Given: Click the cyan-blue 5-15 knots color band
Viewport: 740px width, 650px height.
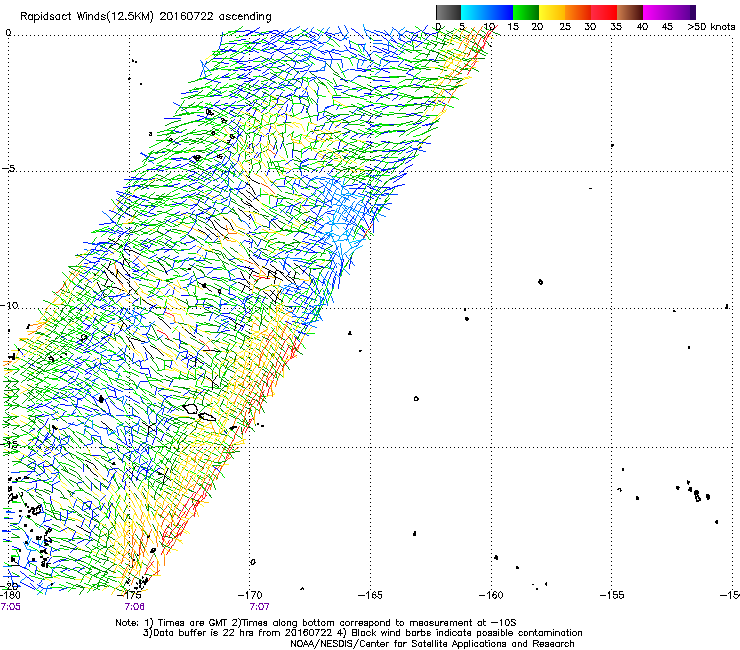Looking at the screenshot, I should click(x=487, y=12).
